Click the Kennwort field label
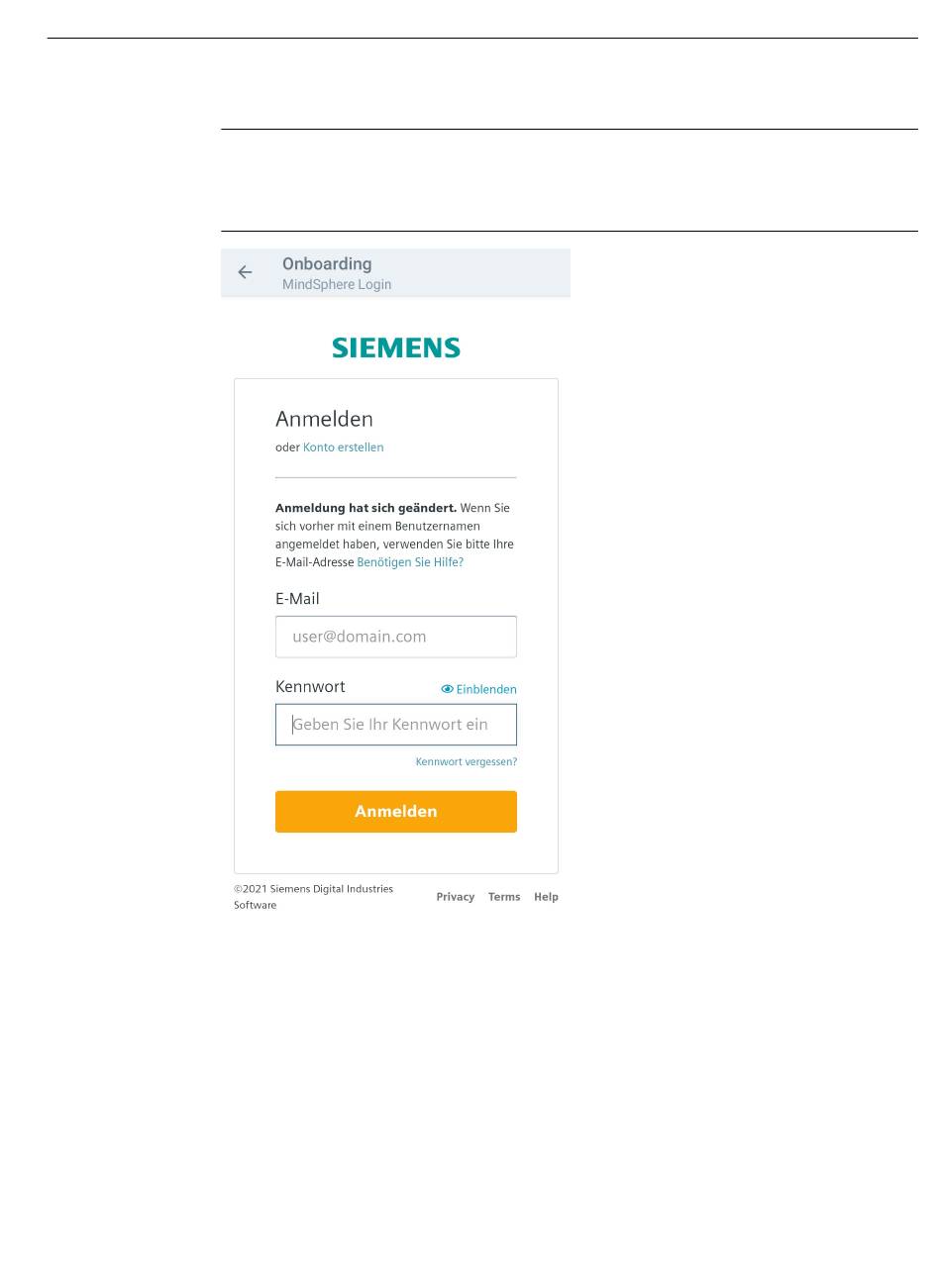The height and width of the screenshot is (1288, 941). click(310, 687)
